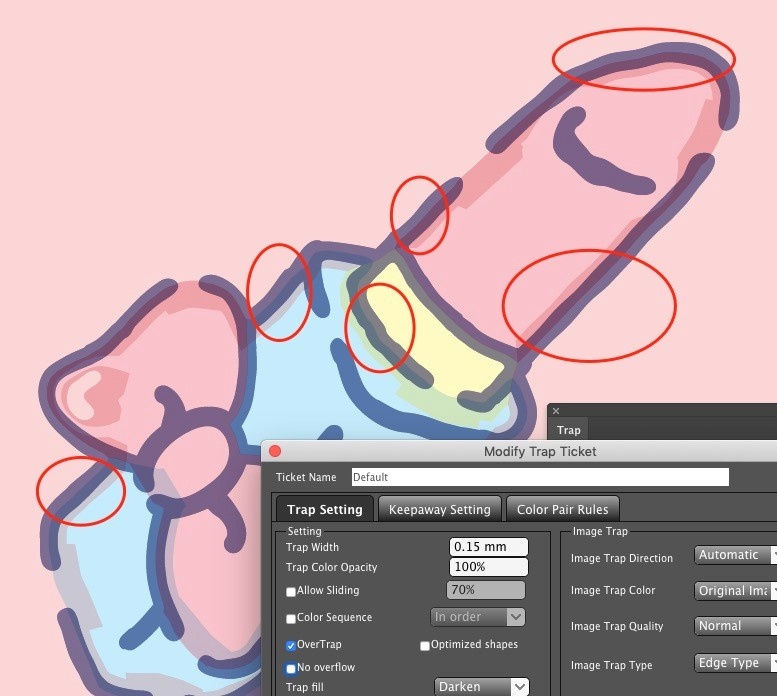Switch to the Keepaway Setting tab
The height and width of the screenshot is (696, 777).
[439, 509]
